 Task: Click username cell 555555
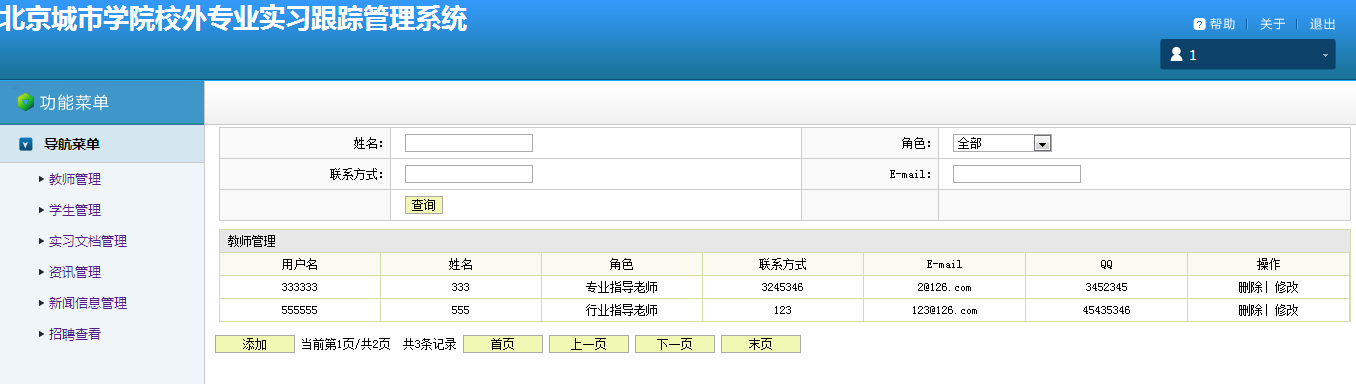point(300,310)
